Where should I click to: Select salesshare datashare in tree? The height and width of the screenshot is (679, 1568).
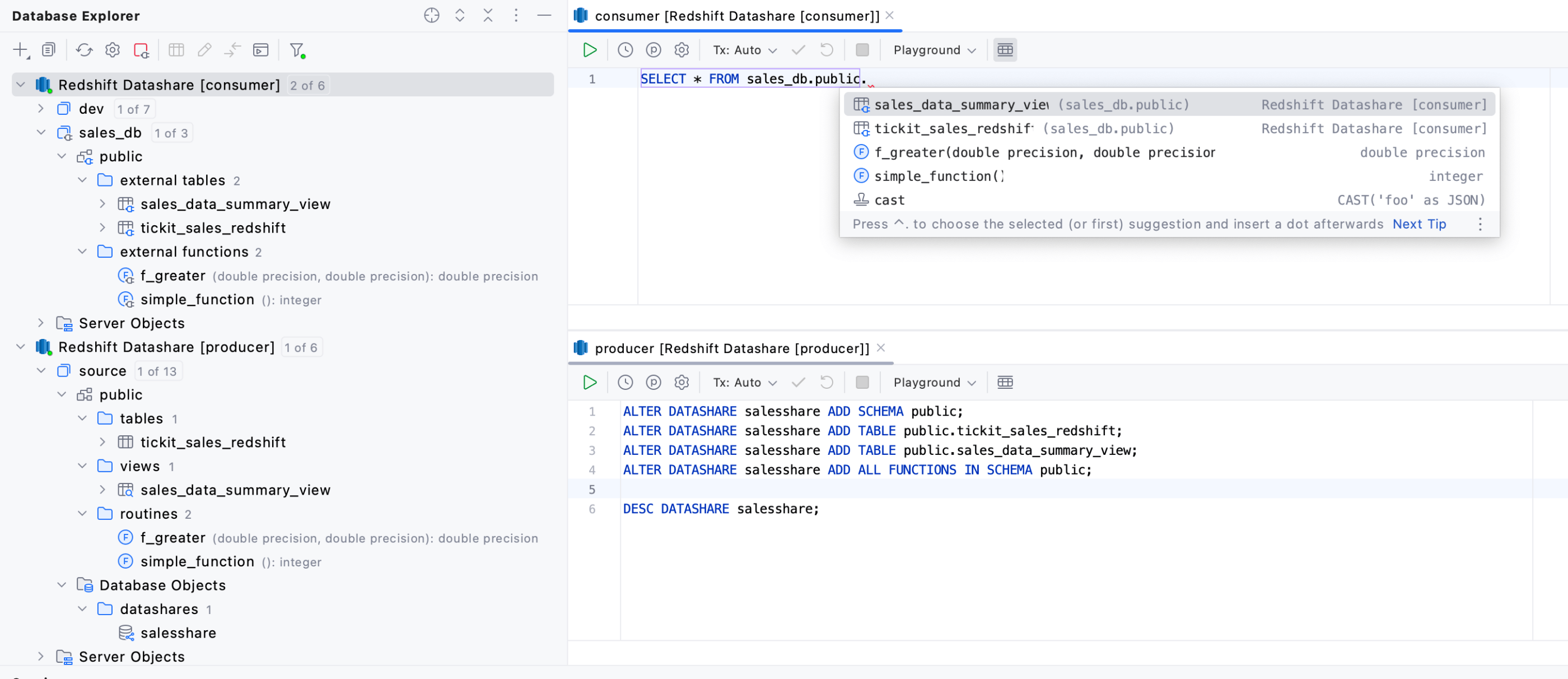coord(178,633)
